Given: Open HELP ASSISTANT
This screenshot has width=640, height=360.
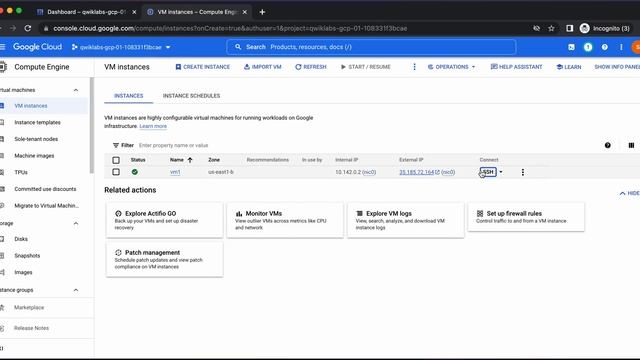Looking at the screenshot, I should pos(516,67).
